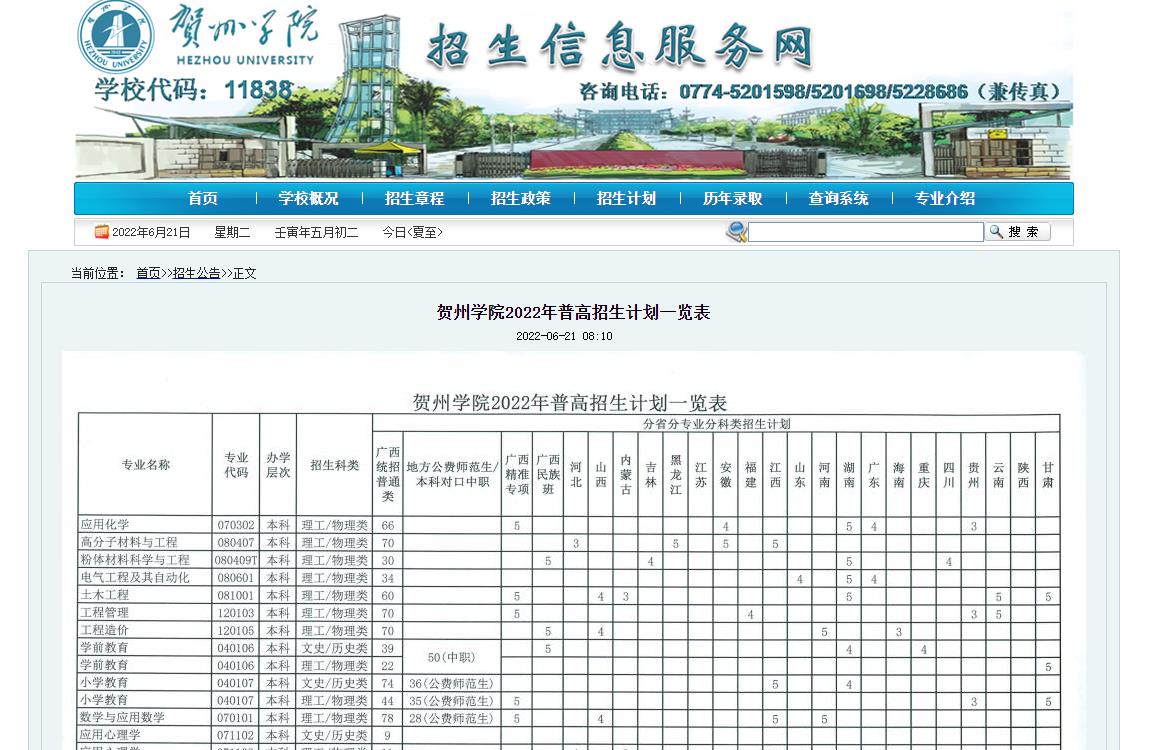Click the 50(中职) cell
The width and height of the screenshot is (1150, 750).
[x=452, y=658]
